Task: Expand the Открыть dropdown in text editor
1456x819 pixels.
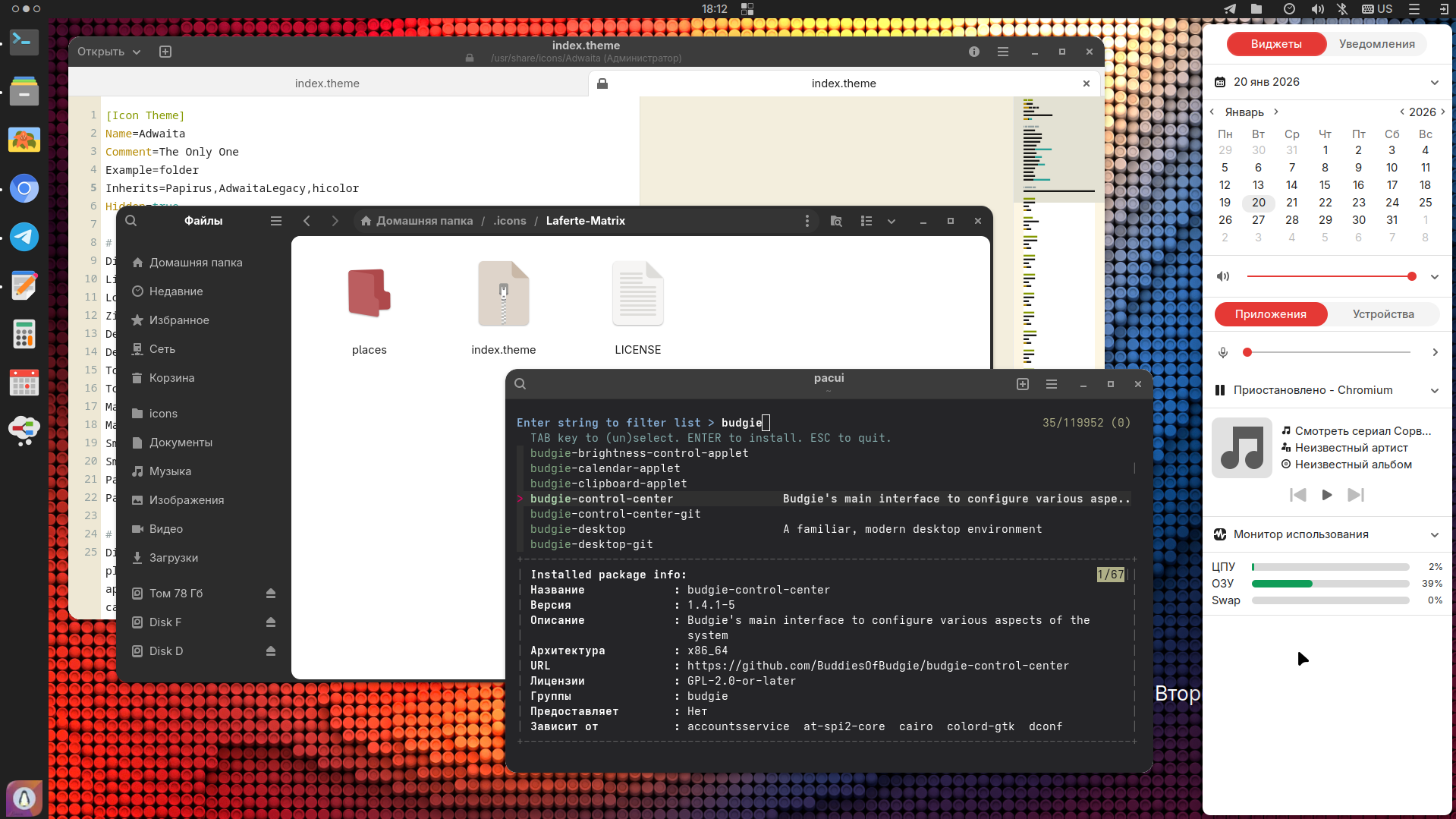Action: pos(109,52)
